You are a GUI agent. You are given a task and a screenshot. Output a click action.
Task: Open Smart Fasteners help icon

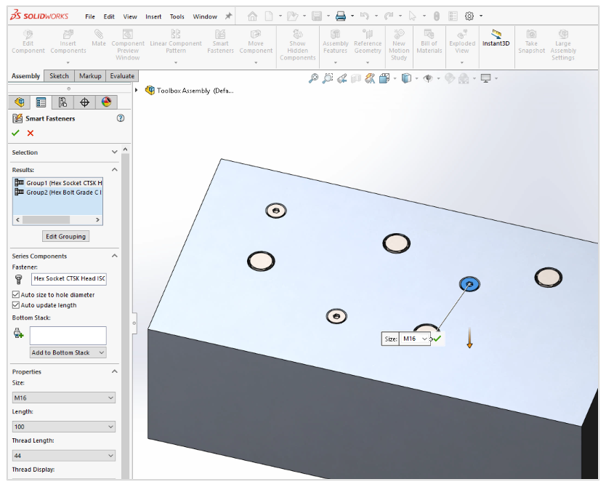pyautogui.click(x=121, y=118)
